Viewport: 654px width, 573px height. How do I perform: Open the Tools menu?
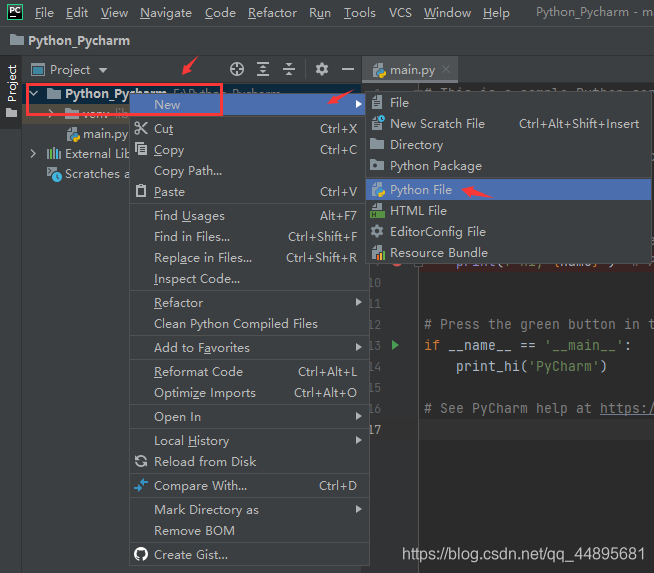[x=360, y=13]
